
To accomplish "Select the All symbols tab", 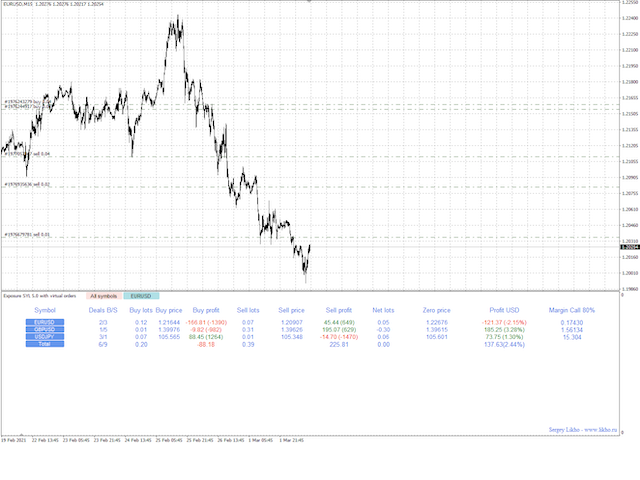I will [104, 296].
